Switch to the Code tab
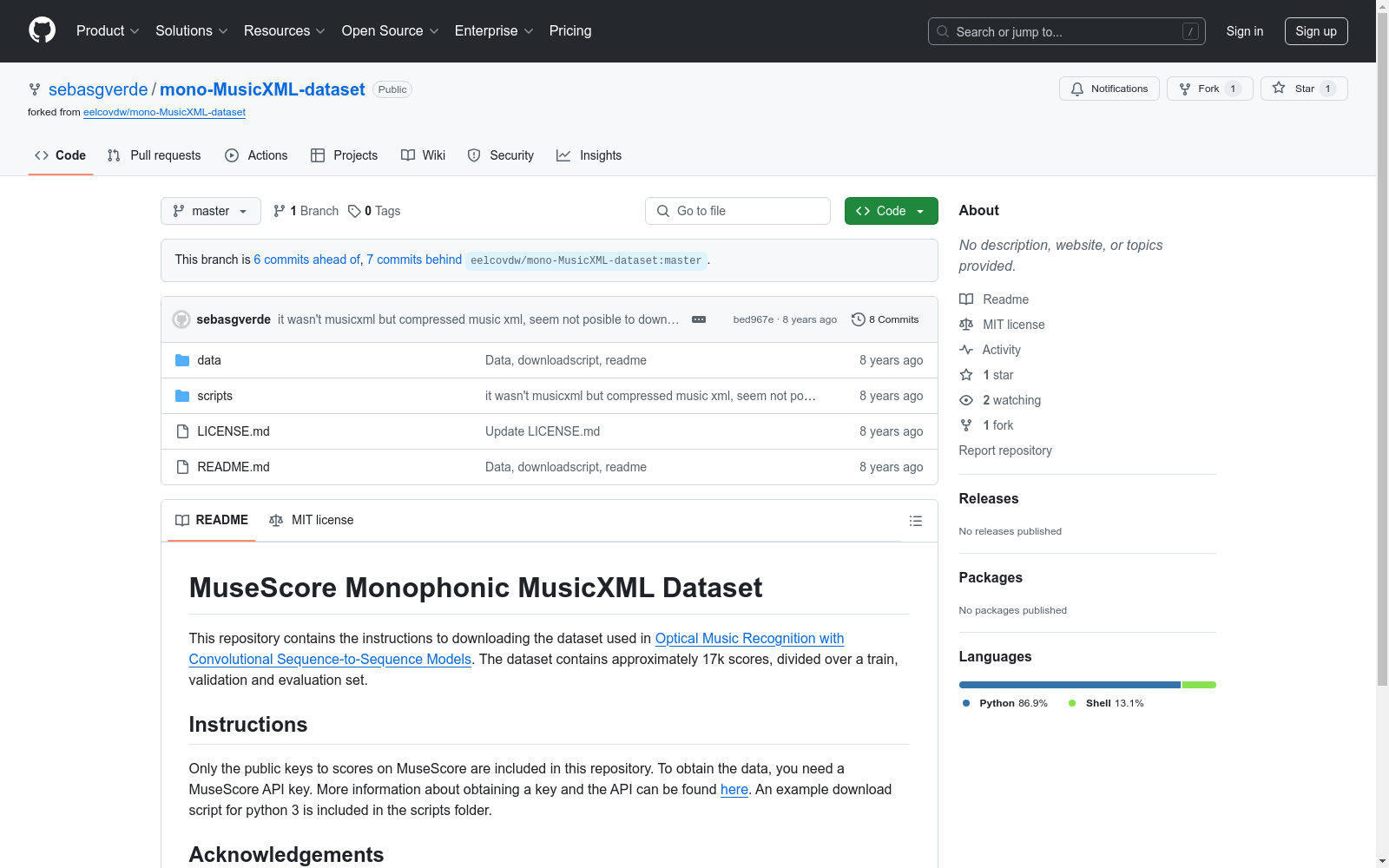This screenshot has width=1389, height=868. coord(61,155)
